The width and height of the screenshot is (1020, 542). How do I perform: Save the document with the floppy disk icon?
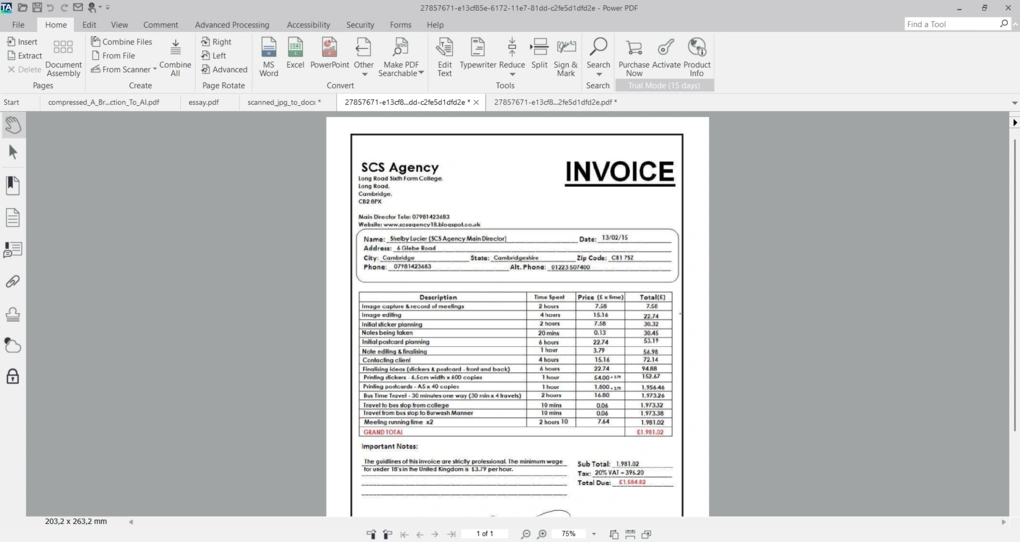tap(36, 7)
